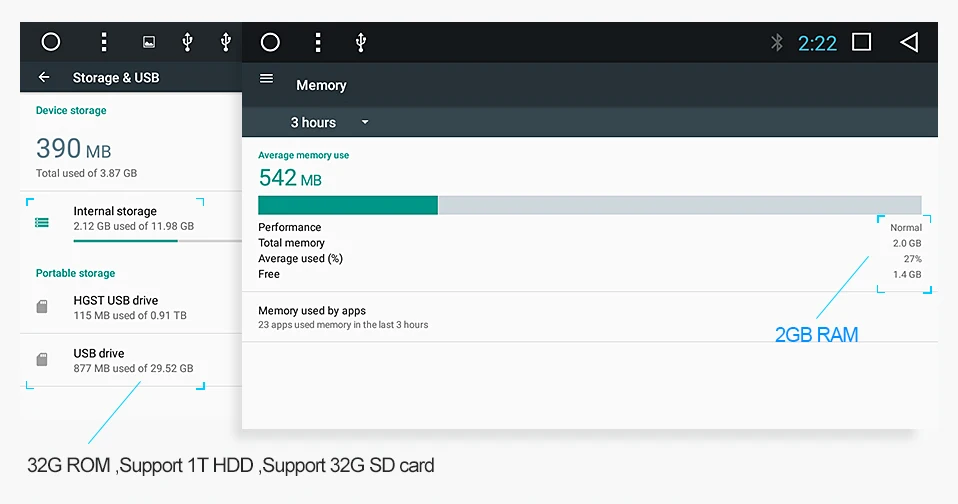Tap the second USB icon in Storage status bar
The image size is (958, 504).
click(225, 42)
